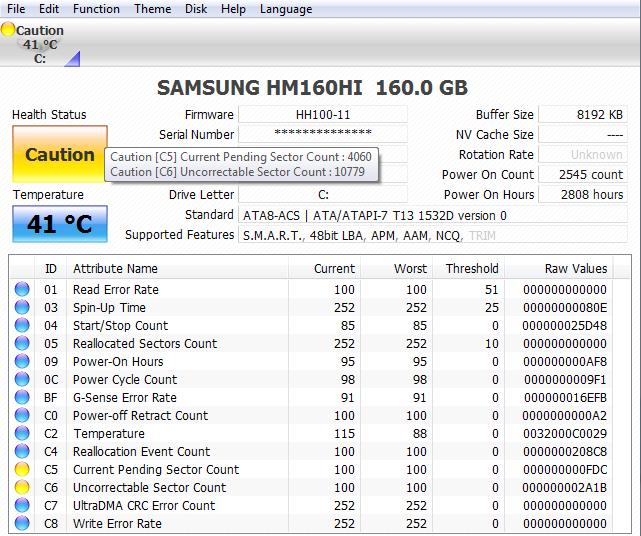Click the yellow icon for Uncorrectable Sector Count
Image resolution: width=641 pixels, height=536 pixels.
[x=22, y=487]
